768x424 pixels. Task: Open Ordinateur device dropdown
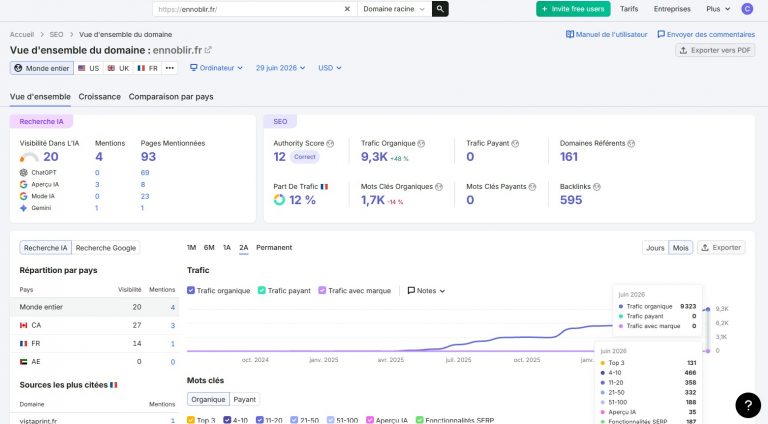[216, 68]
